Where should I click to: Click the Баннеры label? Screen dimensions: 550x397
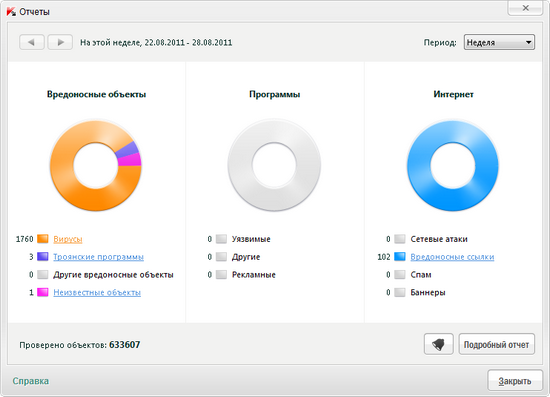[x=428, y=292]
